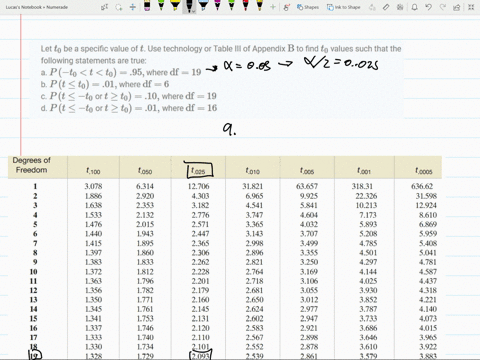Viewport: 480px width, 360px height.
Task: Click problem statement part a line
Action: (121, 72)
